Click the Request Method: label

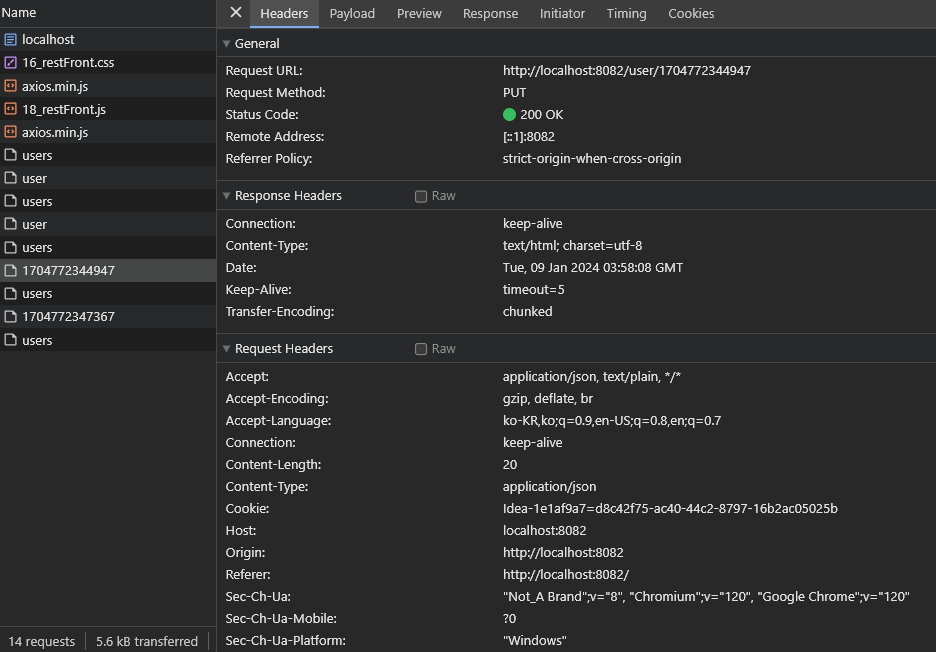pos(275,93)
